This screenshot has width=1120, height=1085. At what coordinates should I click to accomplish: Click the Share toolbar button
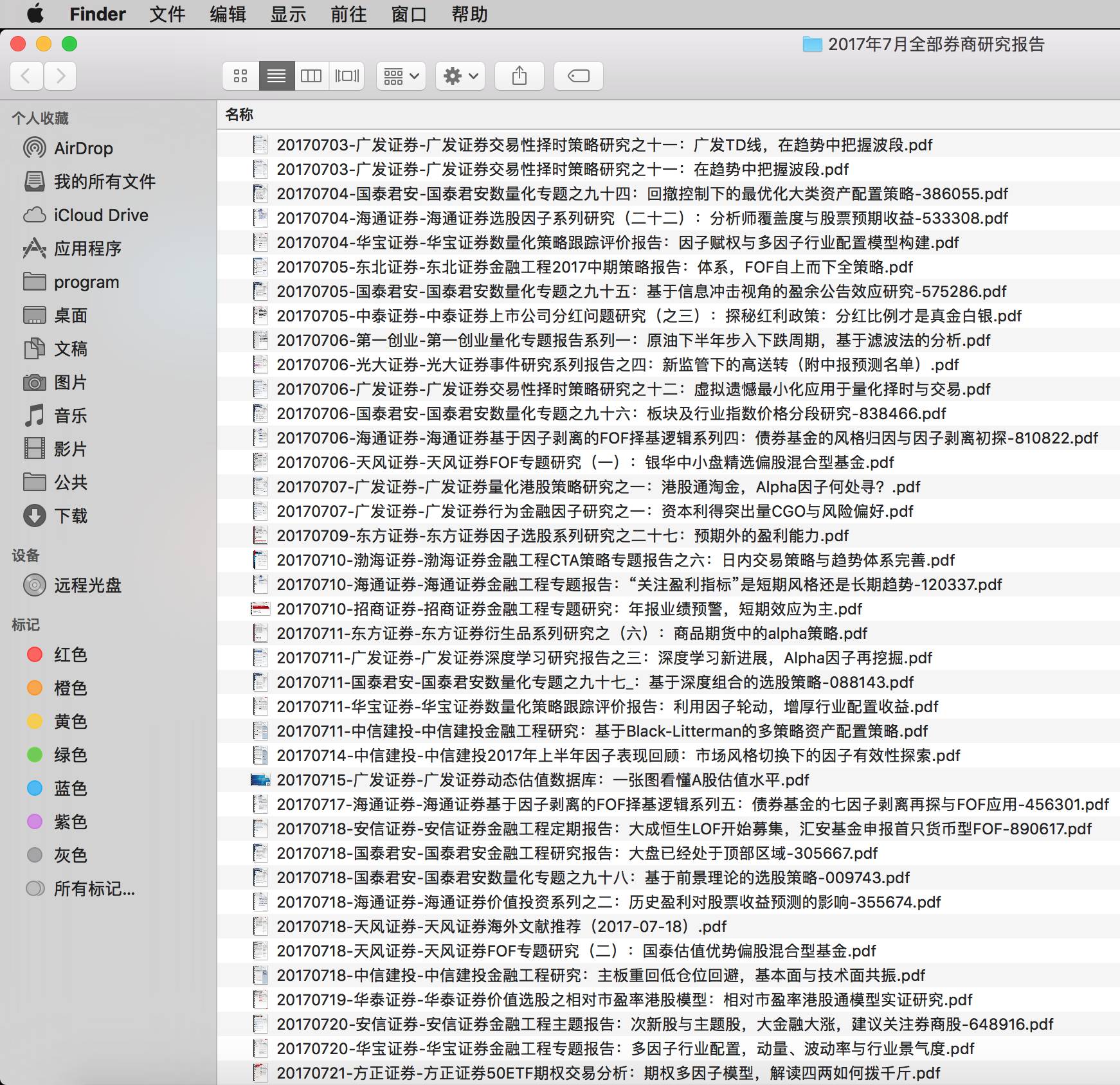pos(519,76)
